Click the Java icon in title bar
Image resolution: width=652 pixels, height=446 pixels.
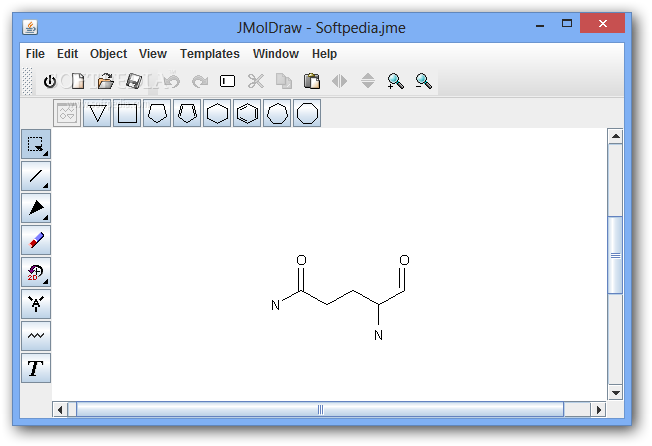pyautogui.click(x=30, y=27)
